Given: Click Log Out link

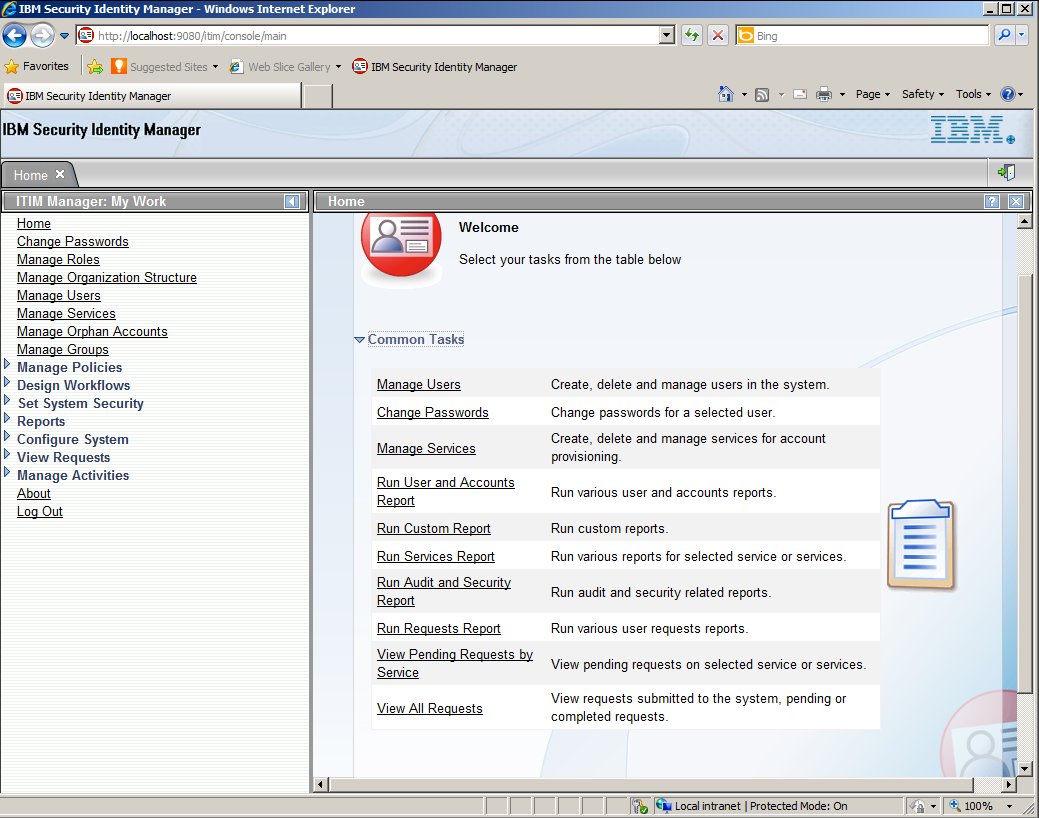Looking at the screenshot, I should (x=40, y=511).
